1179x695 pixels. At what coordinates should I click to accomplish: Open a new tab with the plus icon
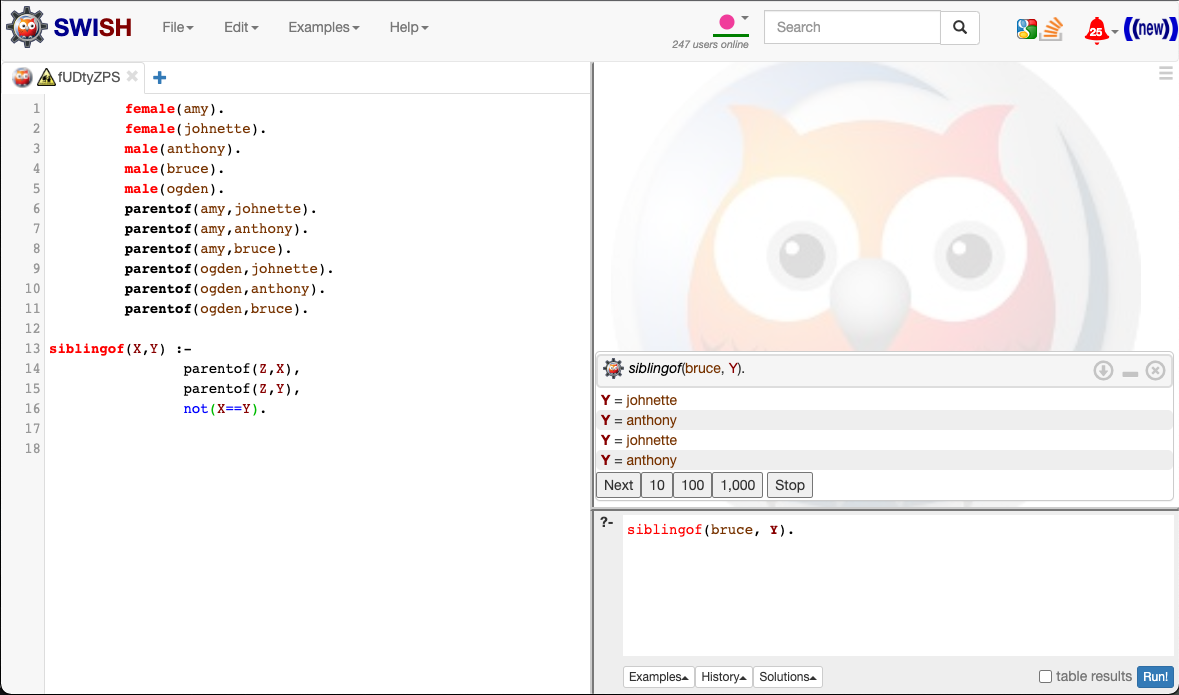(x=158, y=76)
